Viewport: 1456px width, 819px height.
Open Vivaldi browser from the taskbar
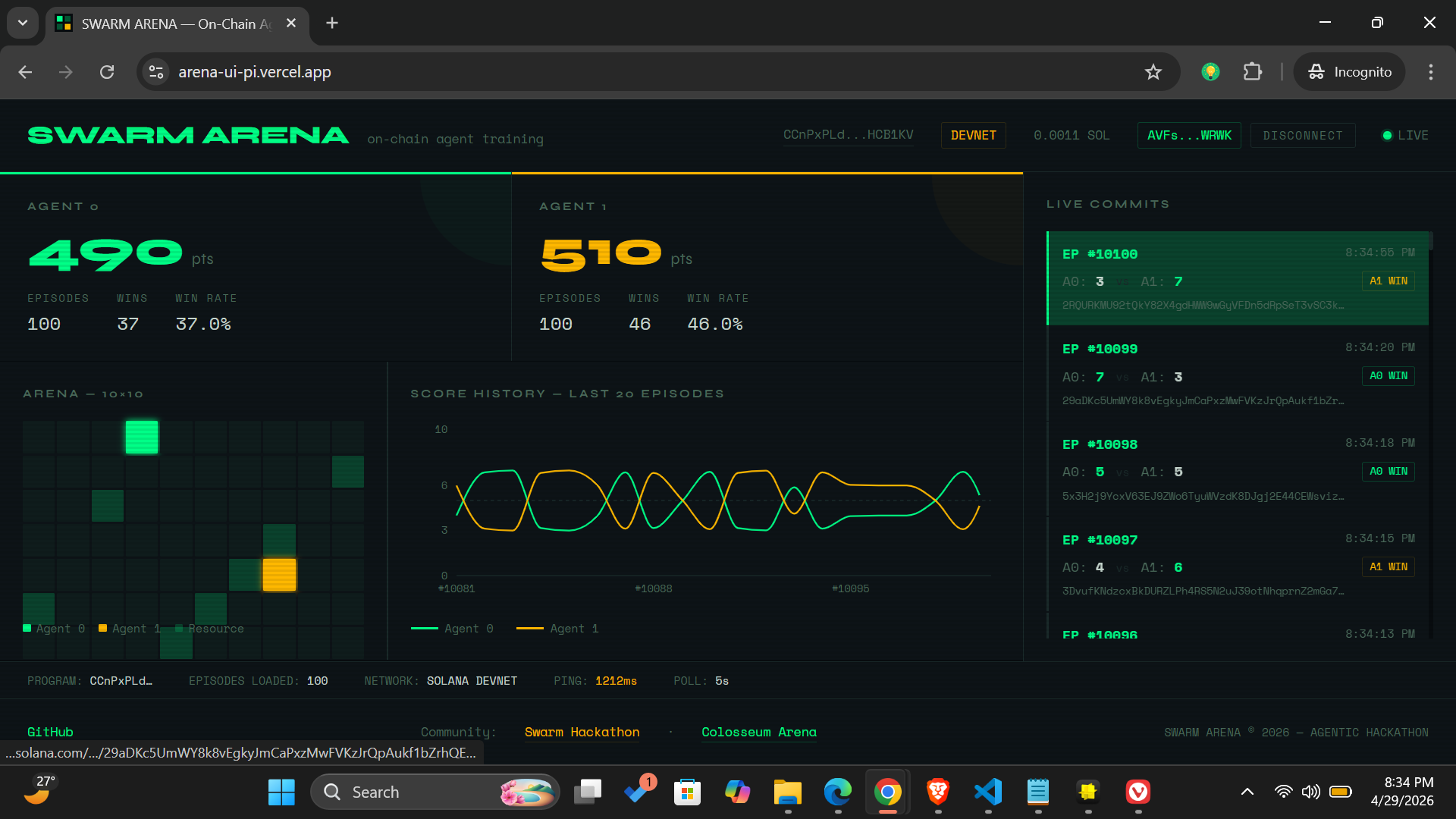(x=1138, y=792)
